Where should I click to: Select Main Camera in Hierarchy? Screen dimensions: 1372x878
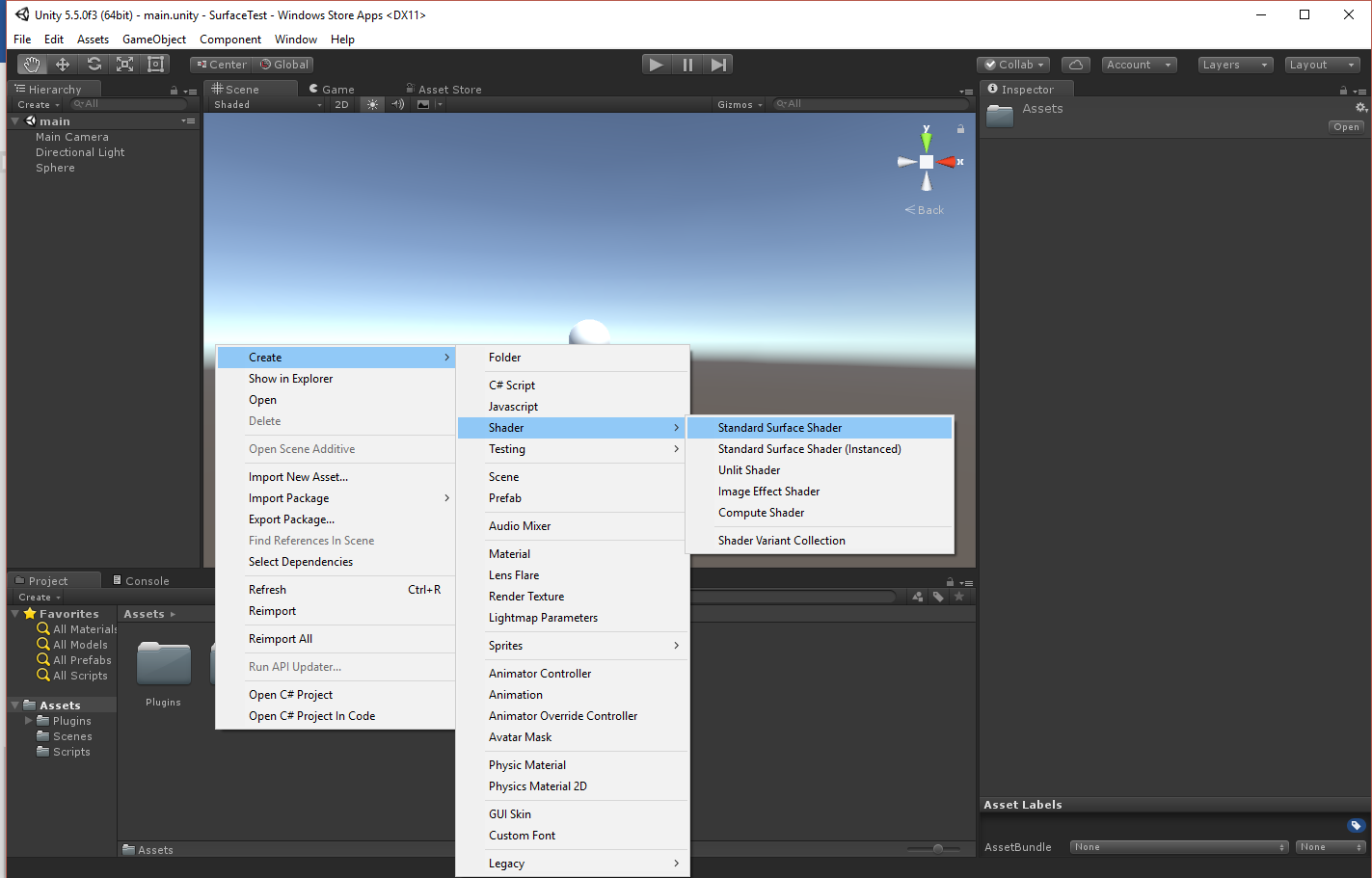[x=72, y=137]
